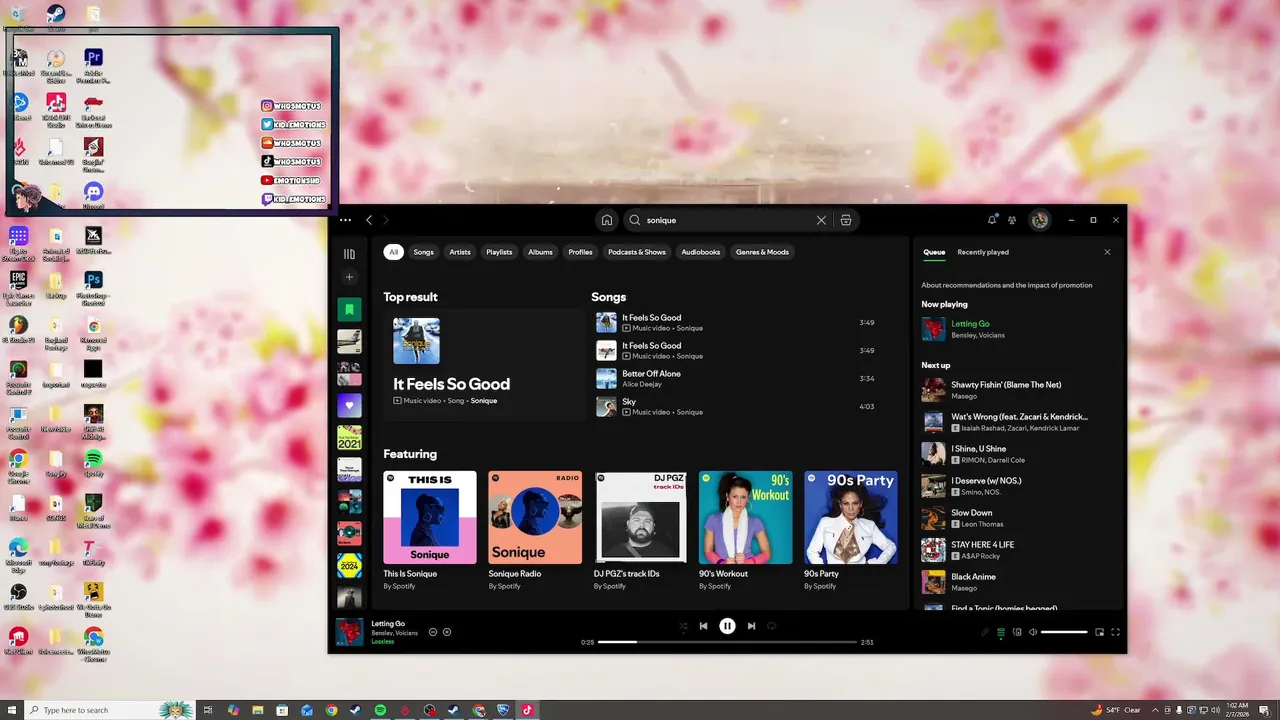Viewport: 1280px width, 720px height.
Task: Open Liked Songs purple heart in sidebar
Action: [349, 405]
